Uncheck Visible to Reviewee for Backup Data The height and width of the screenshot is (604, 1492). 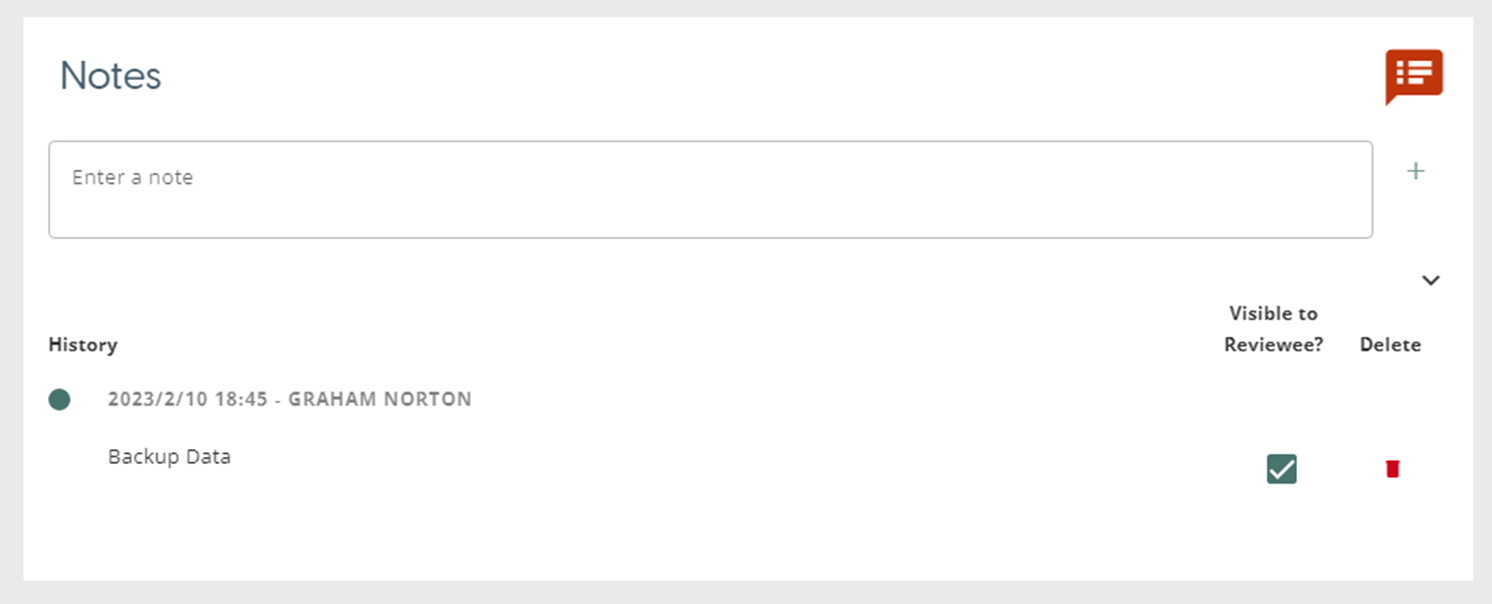(1281, 468)
